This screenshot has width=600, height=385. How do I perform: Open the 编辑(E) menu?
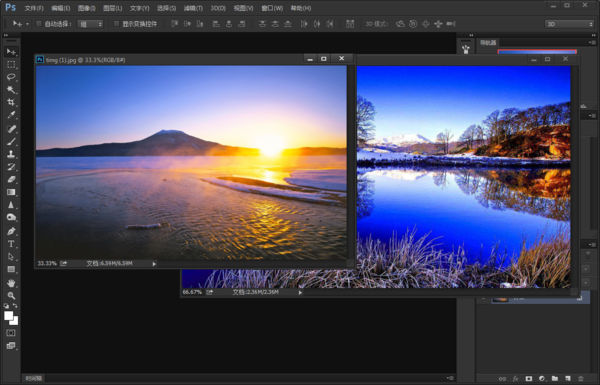tap(60, 8)
